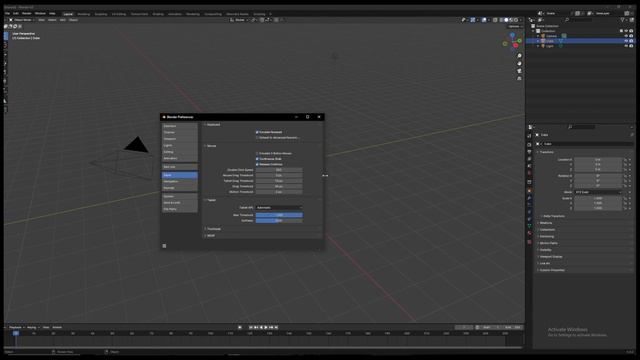Open Preferences hamburger menu icon

(164, 246)
